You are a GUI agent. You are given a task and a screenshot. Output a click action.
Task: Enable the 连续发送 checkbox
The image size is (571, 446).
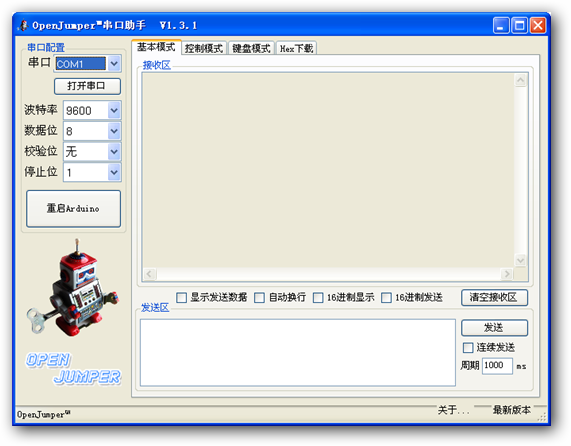(x=468, y=347)
